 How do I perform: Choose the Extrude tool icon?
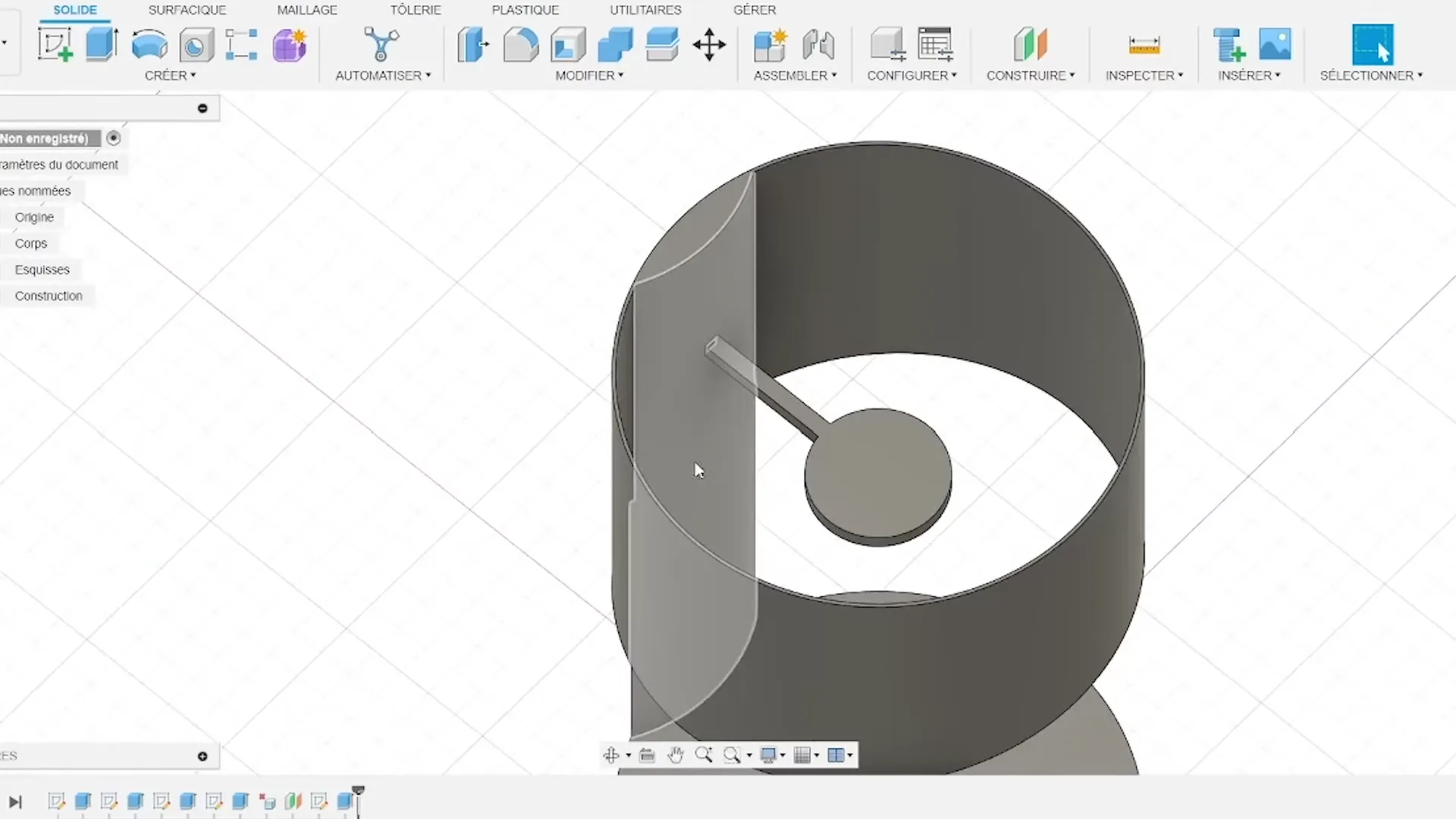point(102,44)
